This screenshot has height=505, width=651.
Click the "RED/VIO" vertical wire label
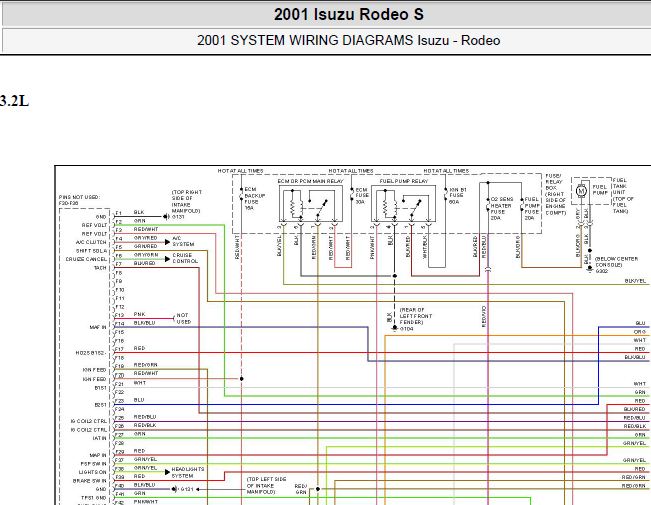(x=484, y=317)
